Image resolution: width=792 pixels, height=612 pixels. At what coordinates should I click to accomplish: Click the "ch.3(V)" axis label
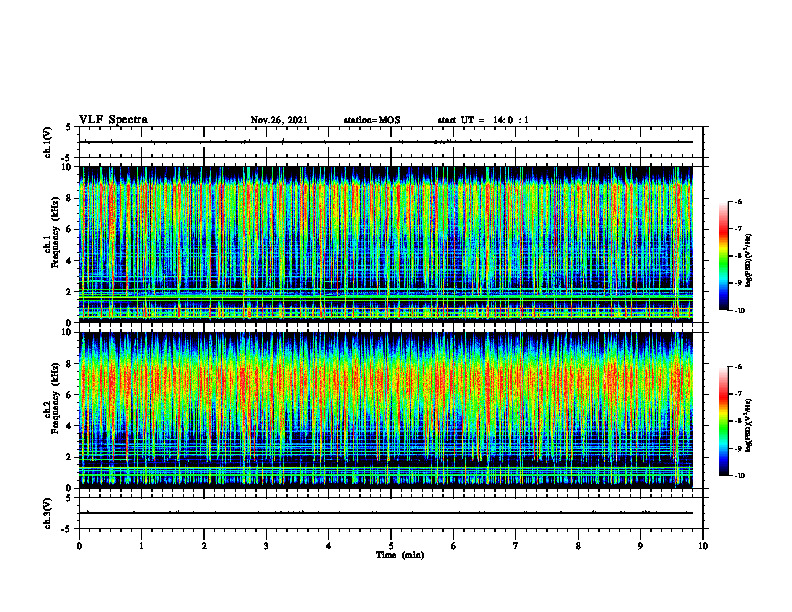pyautogui.click(x=48, y=513)
